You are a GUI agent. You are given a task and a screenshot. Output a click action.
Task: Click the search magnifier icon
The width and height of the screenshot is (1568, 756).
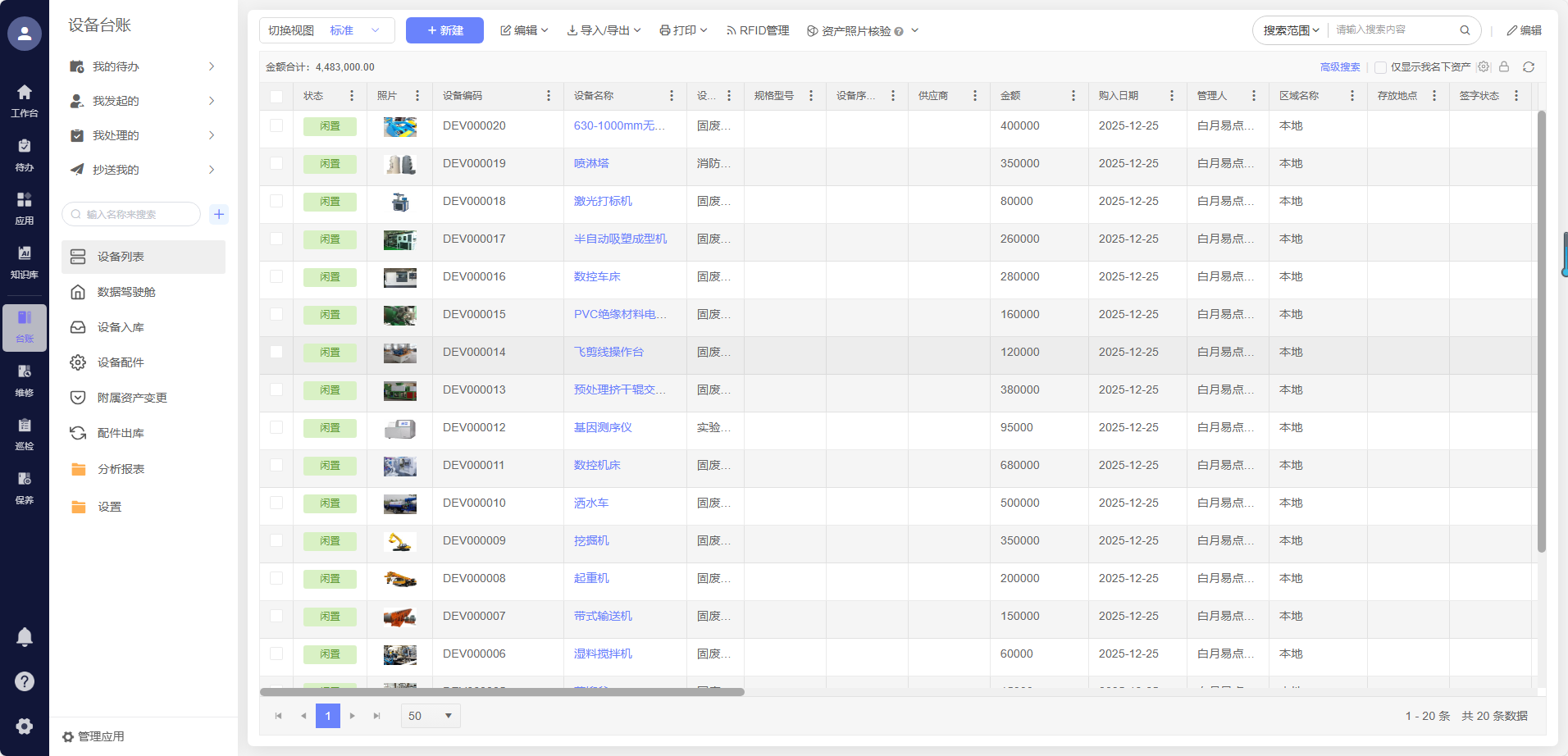click(x=1465, y=30)
